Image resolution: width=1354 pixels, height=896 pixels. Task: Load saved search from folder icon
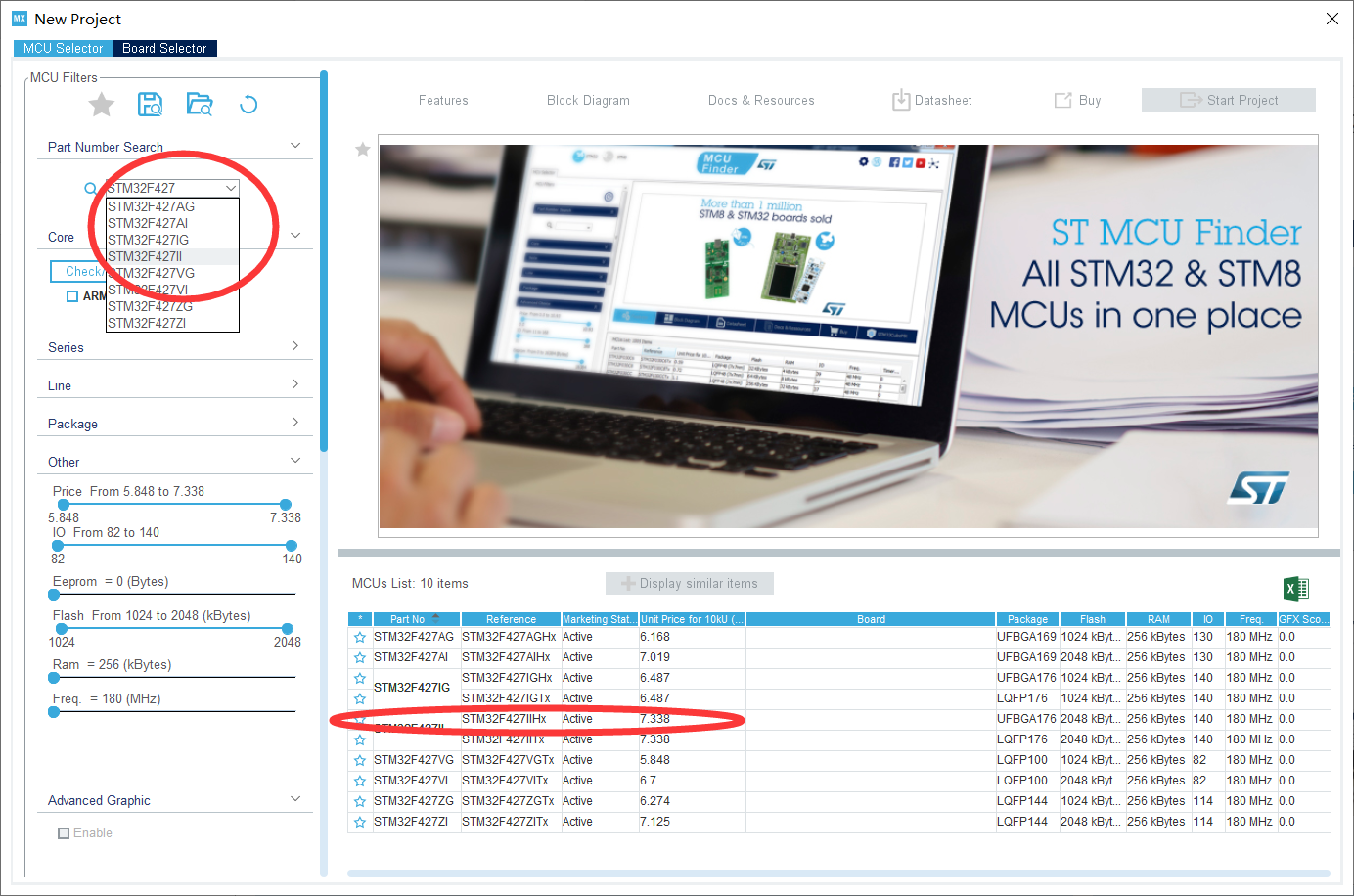(200, 105)
